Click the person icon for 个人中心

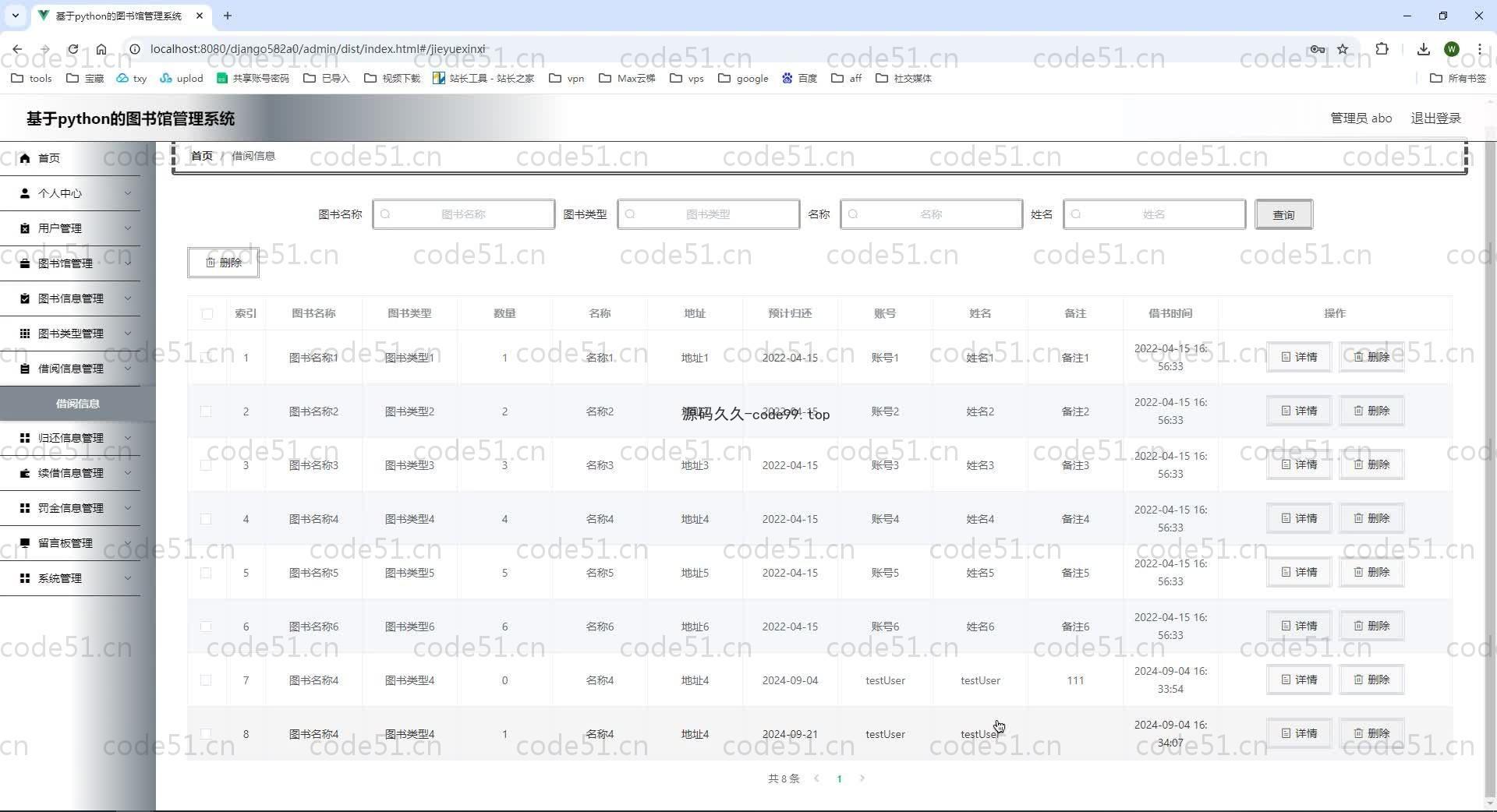click(x=25, y=193)
